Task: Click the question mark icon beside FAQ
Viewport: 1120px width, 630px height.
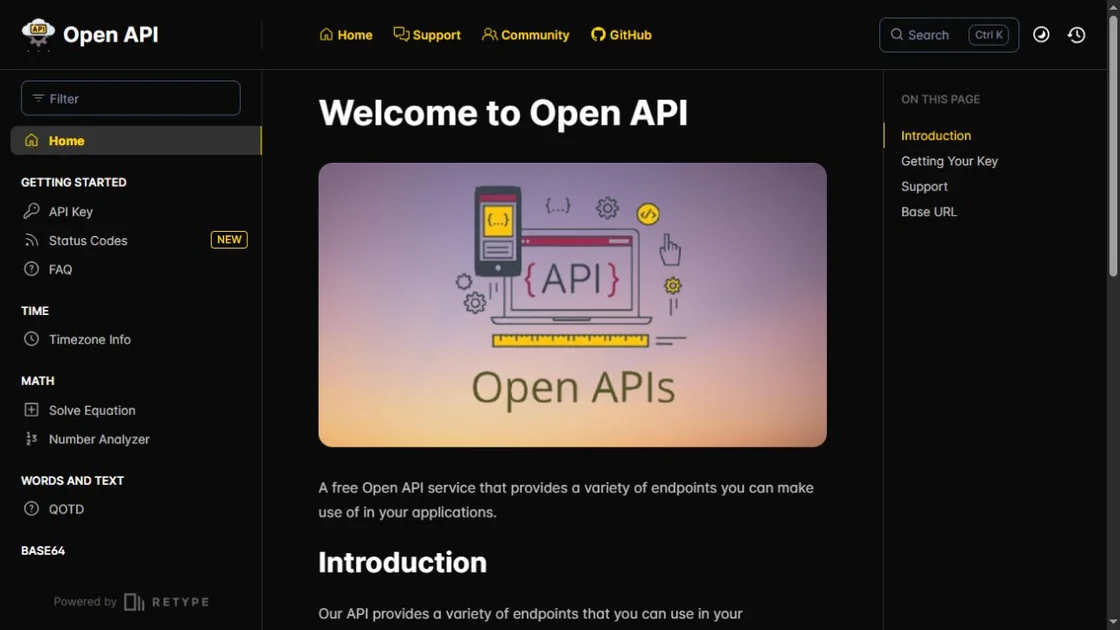Action: point(31,269)
